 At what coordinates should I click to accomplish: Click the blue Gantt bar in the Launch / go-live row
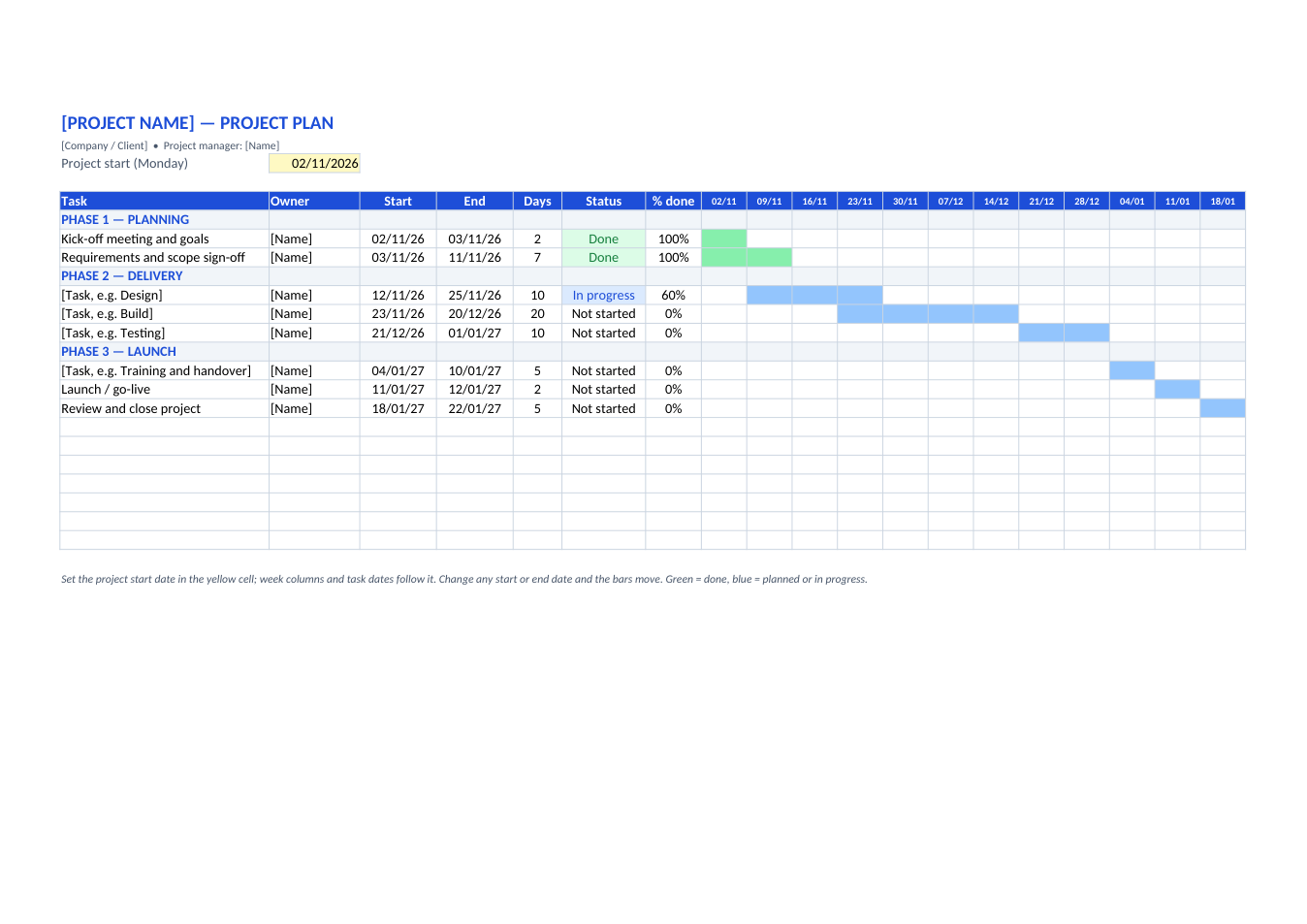point(1177,390)
